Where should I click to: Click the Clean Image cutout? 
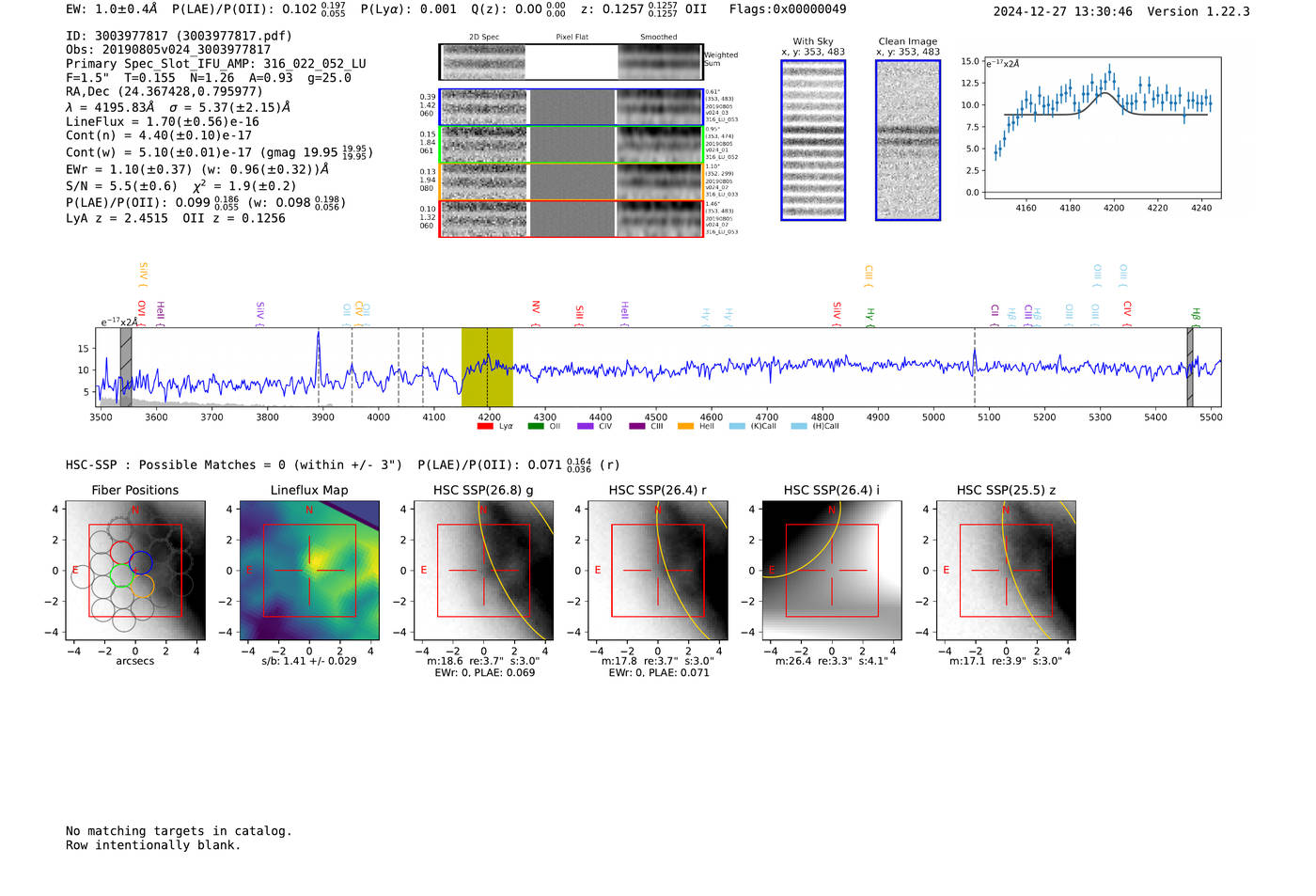pyautogui.click(x=908, y=140)
